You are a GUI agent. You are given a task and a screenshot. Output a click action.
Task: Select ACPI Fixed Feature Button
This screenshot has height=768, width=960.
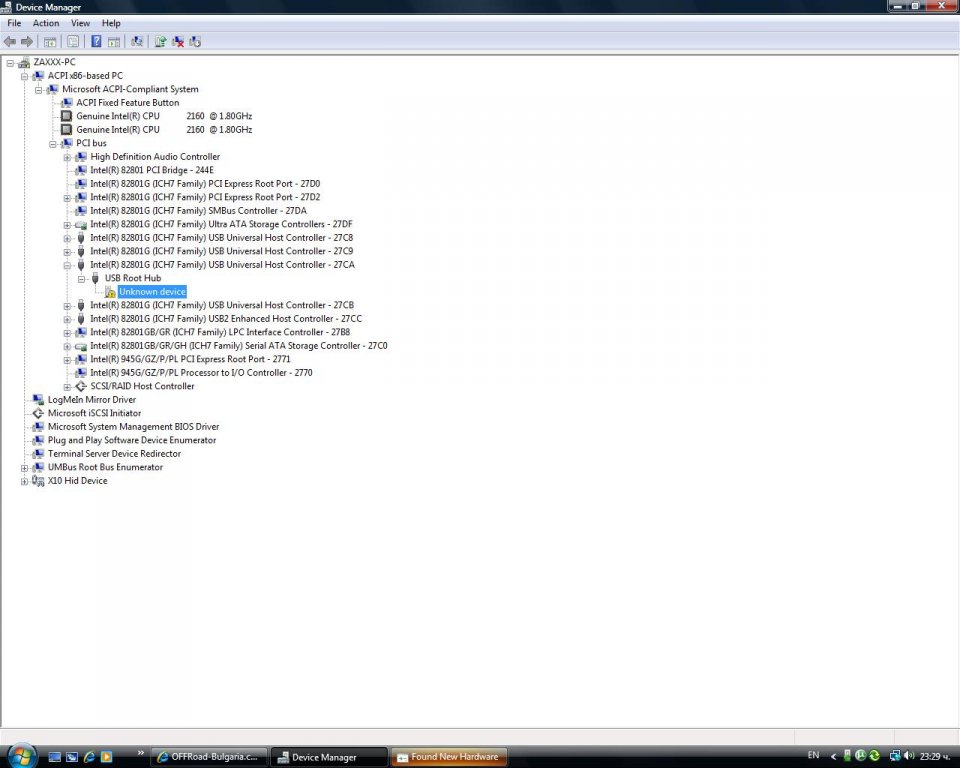pos(127,103)
